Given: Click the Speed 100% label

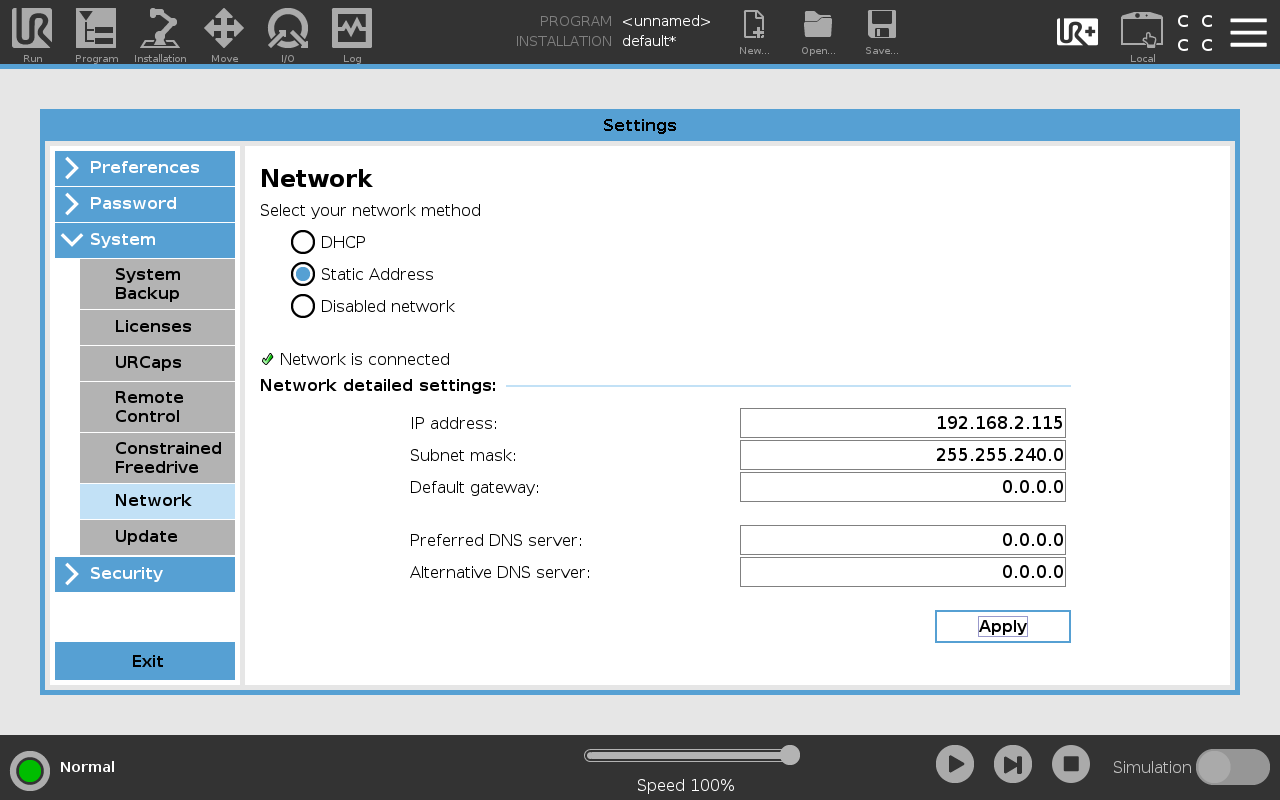Looking at the screenshot, I should coord(686,786).
